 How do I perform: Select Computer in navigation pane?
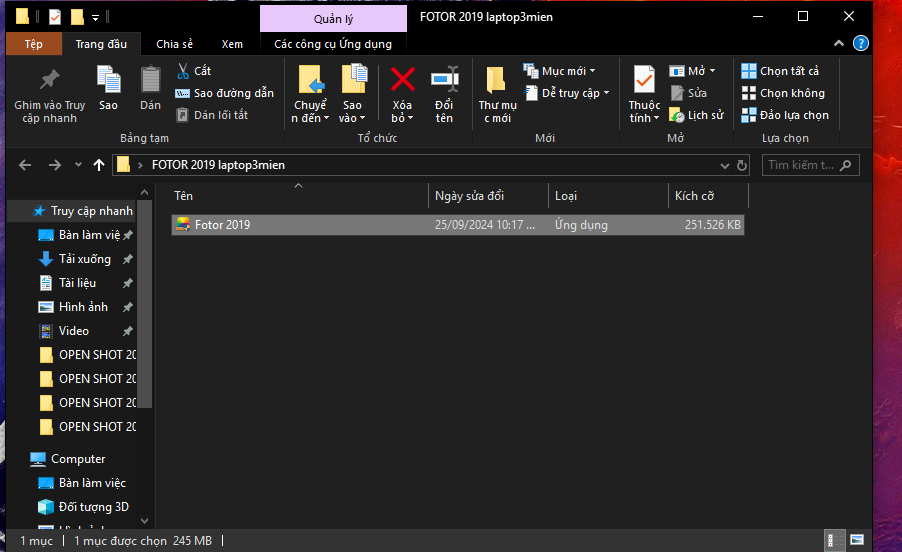78,459
